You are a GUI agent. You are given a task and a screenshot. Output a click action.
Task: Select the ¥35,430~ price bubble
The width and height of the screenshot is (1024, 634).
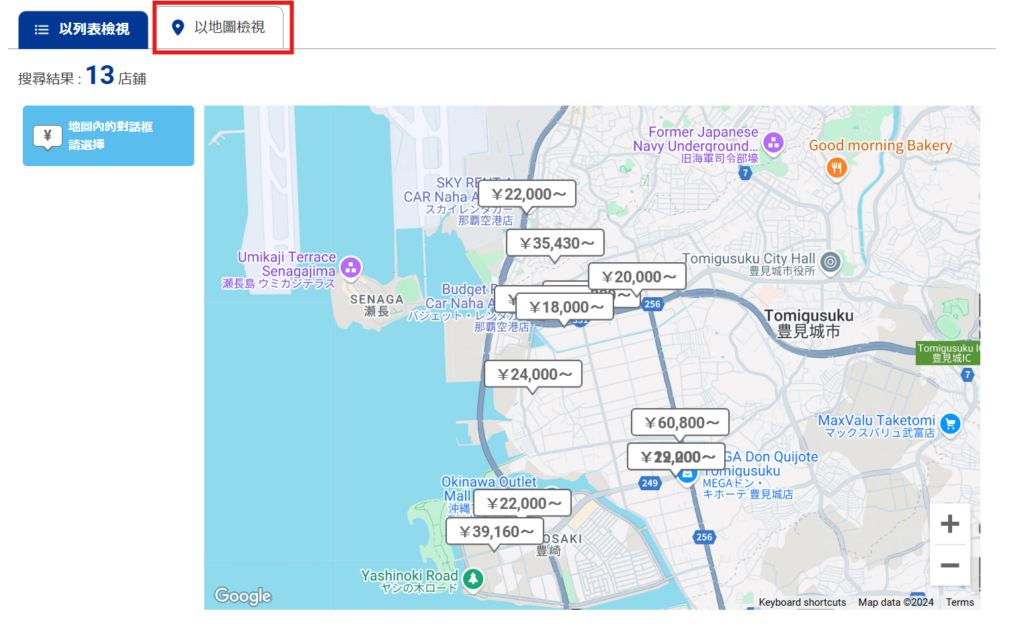coord(556,244)
